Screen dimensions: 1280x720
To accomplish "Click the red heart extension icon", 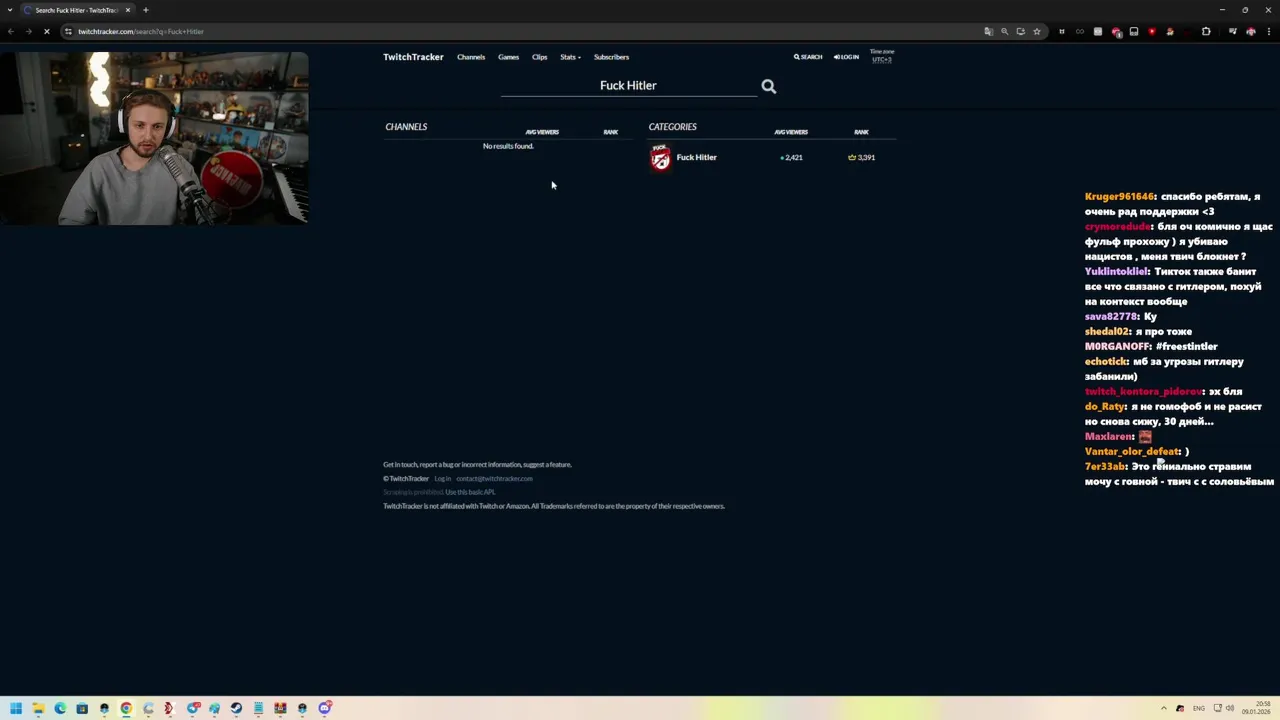I will coord(1152,31).
